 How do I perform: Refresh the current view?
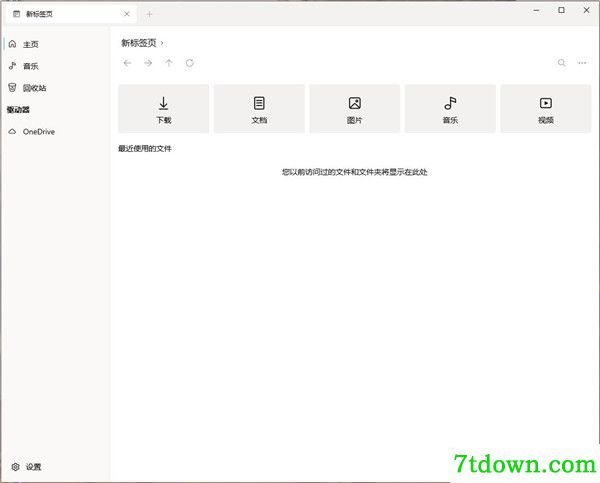tap(190, 63)
